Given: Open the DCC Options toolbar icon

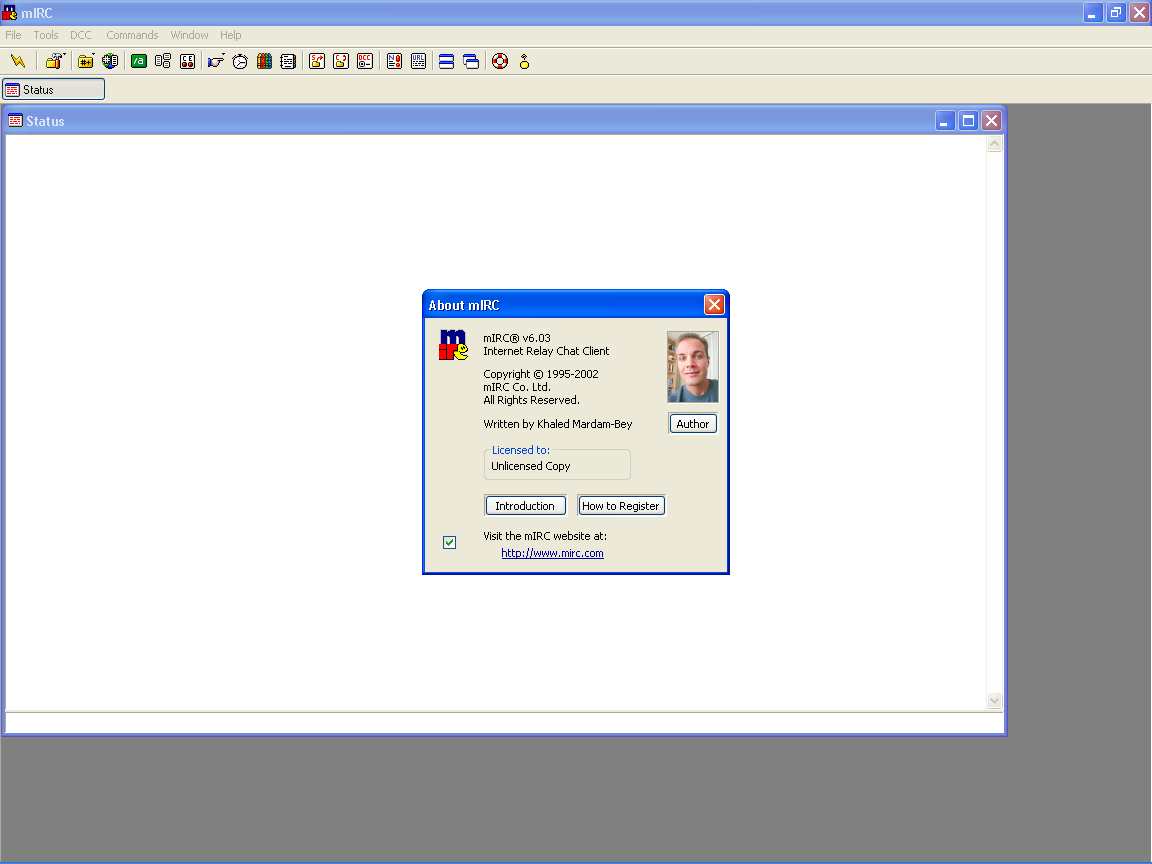Looking at the screenshot, I should point(365,62).
